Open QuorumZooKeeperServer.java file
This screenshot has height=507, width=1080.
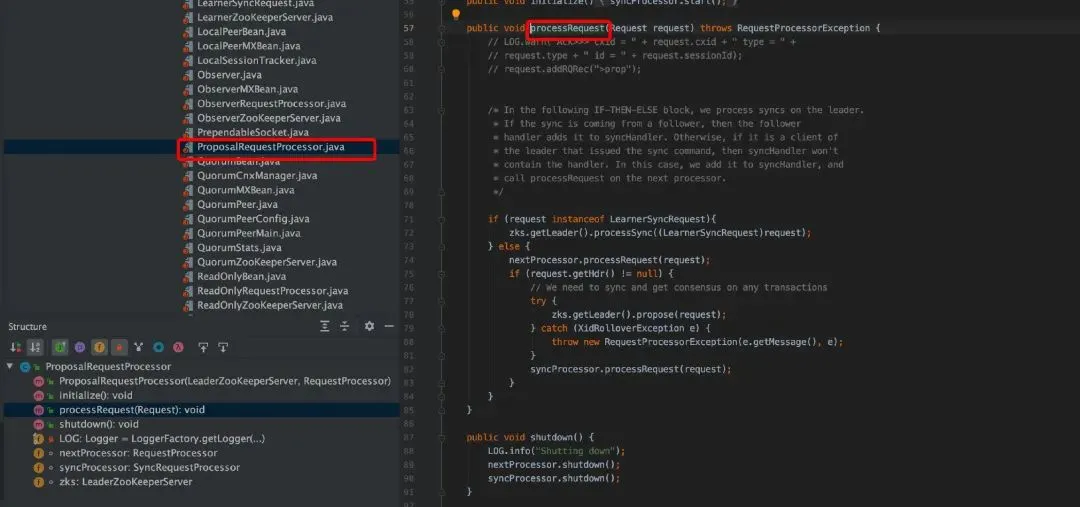coord(267,262)
